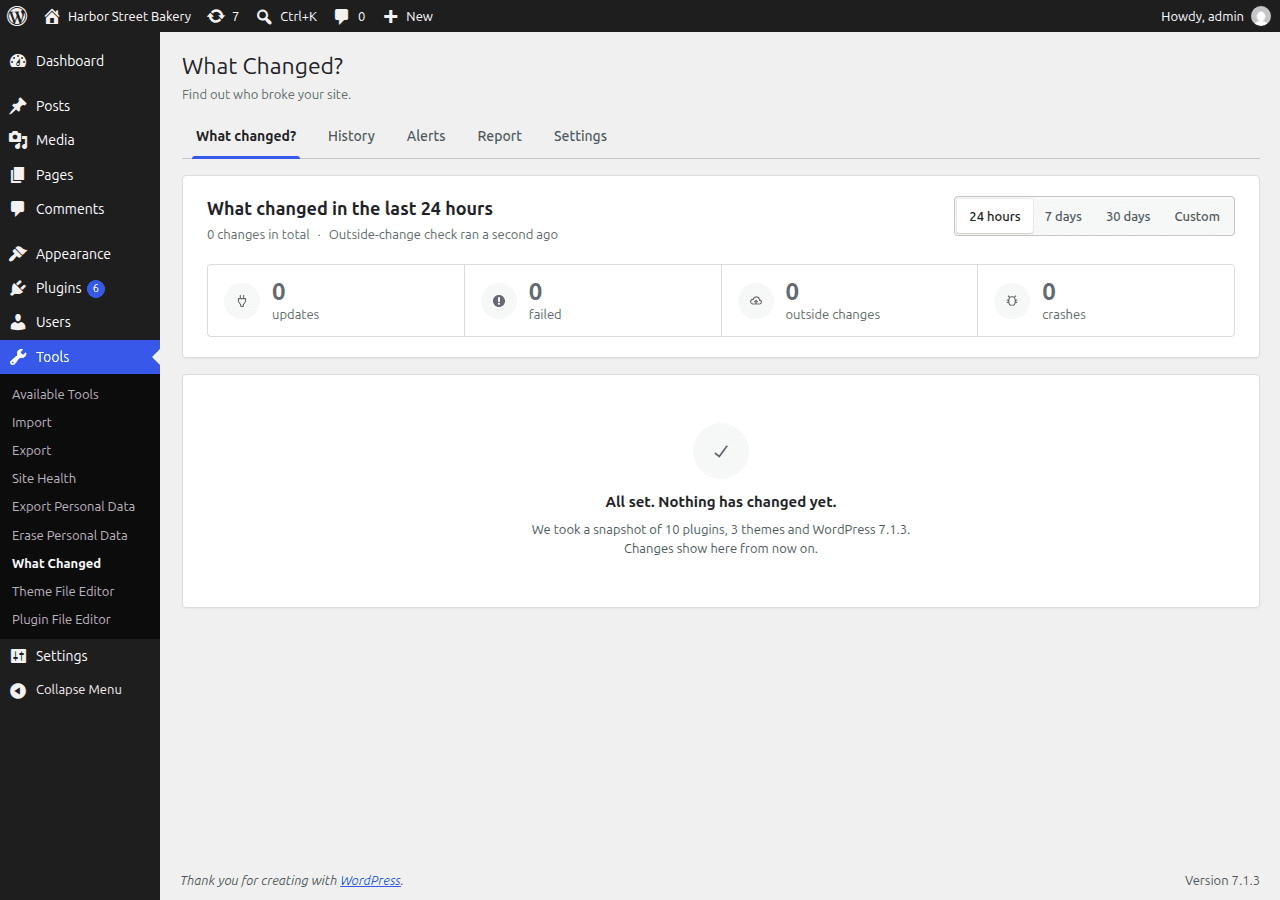
Task: Open Erase Personal Data
Action: (x=70, y=535)
